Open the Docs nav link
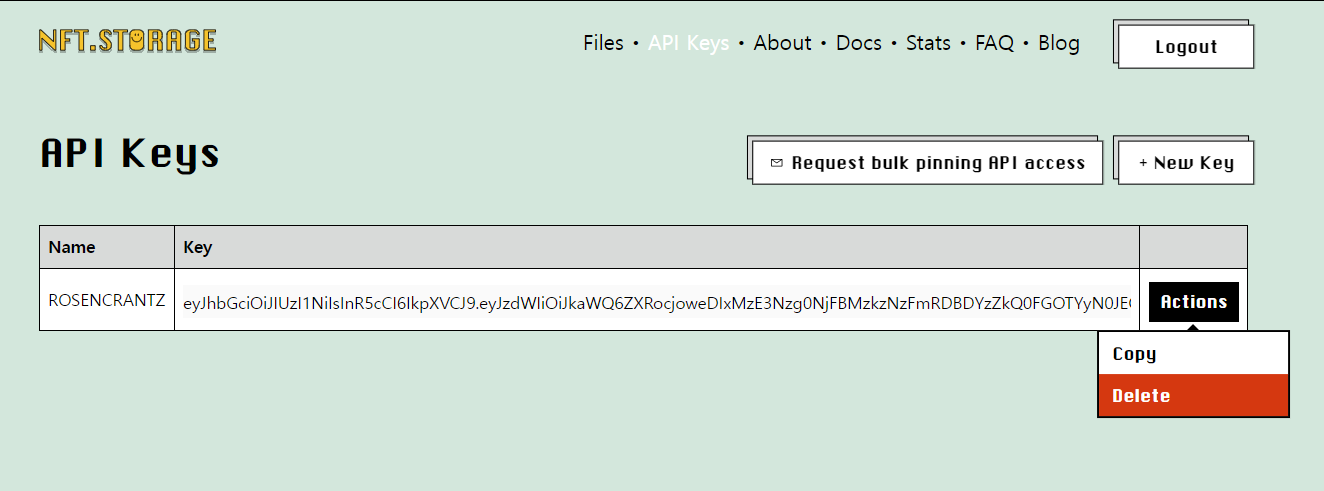 [x=858, y=43]
